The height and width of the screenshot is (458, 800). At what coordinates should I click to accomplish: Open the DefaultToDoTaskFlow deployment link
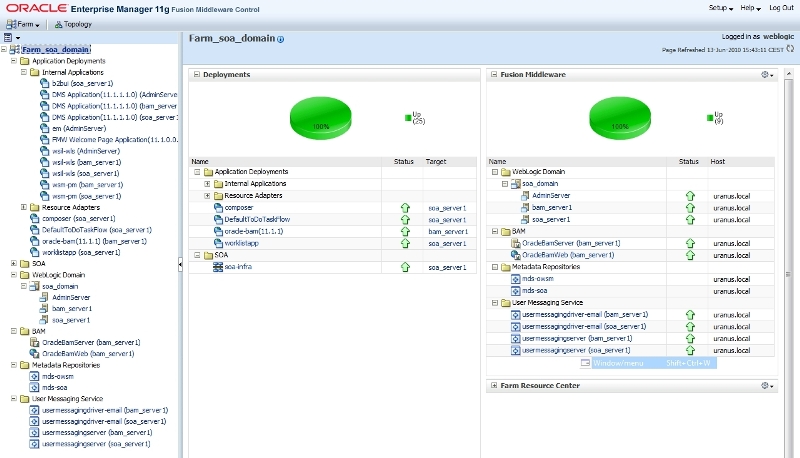coord(257,219)
